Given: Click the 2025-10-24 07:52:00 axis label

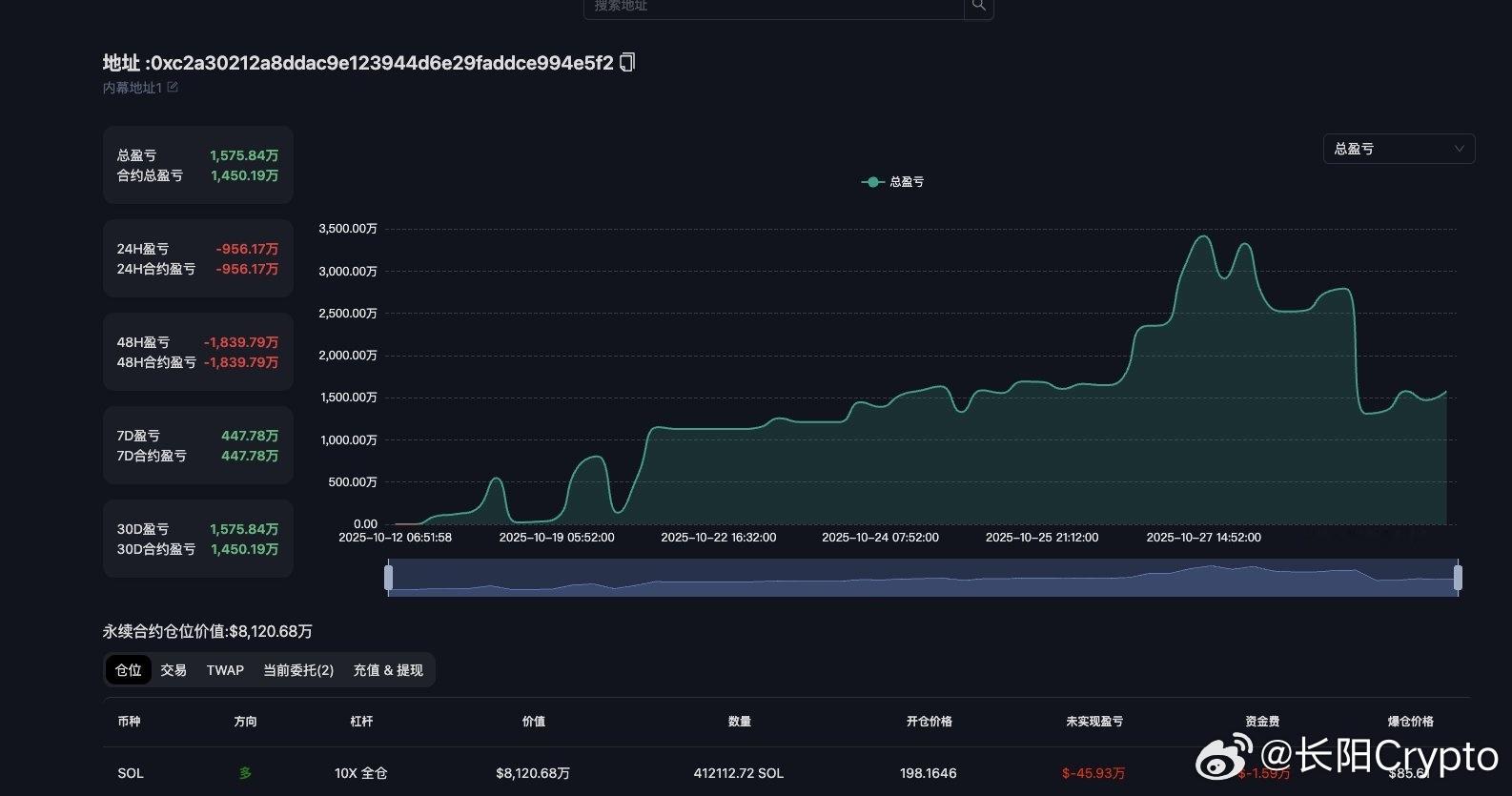Looking at the screenshot, I should (880, 537).
